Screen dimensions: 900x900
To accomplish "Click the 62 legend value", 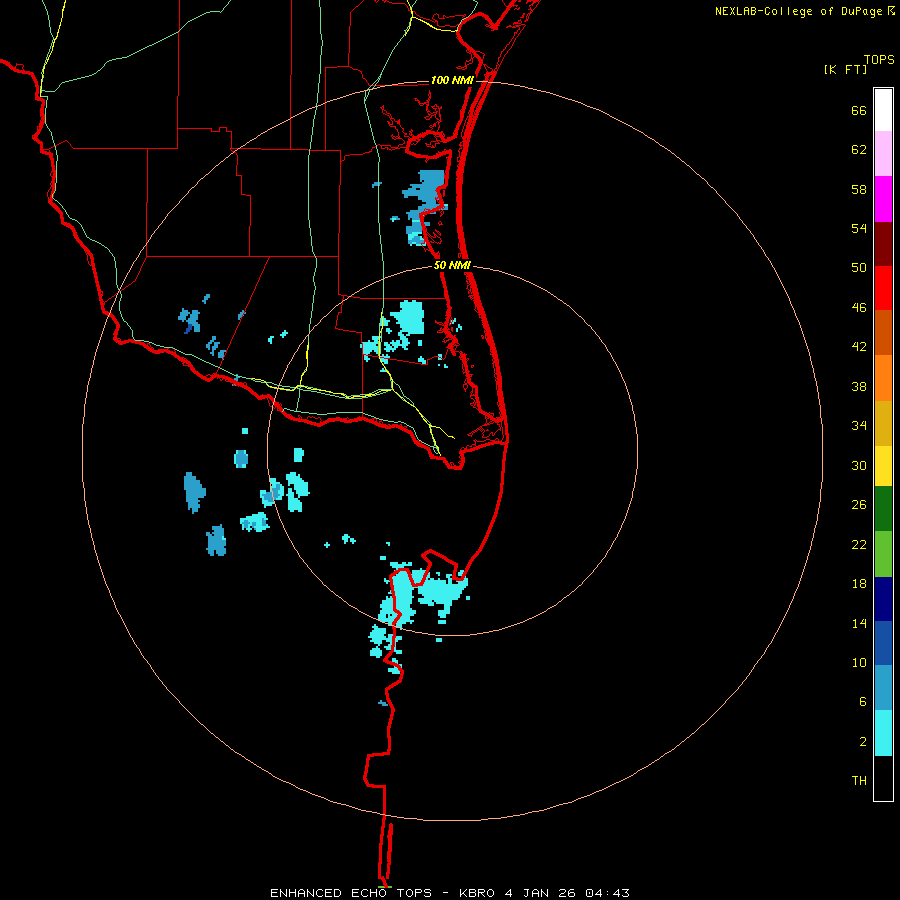I will (859, 150).
